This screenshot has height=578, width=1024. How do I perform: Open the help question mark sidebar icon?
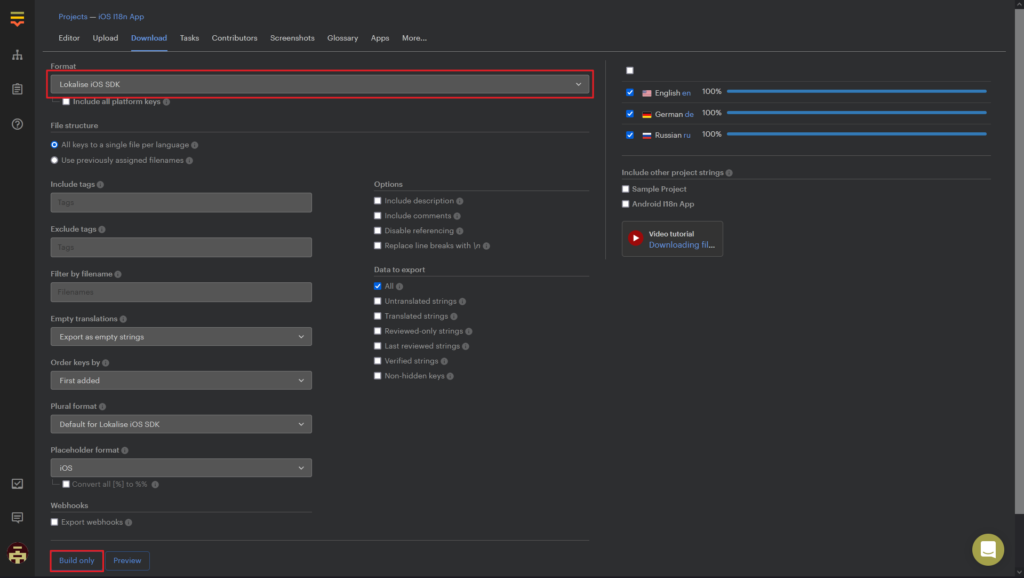(x=17, y=124)
